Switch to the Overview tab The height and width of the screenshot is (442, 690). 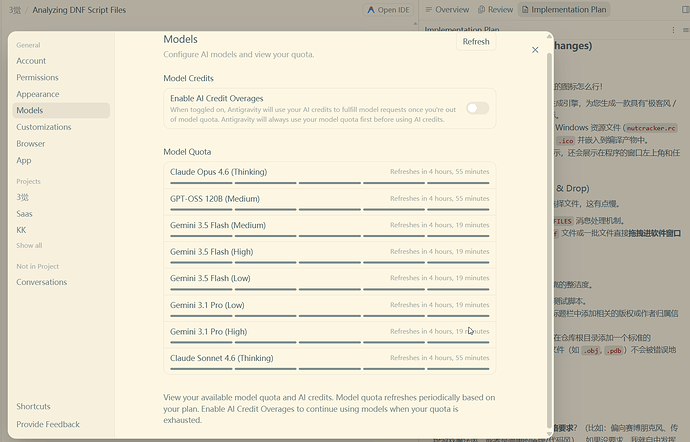pyautogui.click(x=447, y=9)
